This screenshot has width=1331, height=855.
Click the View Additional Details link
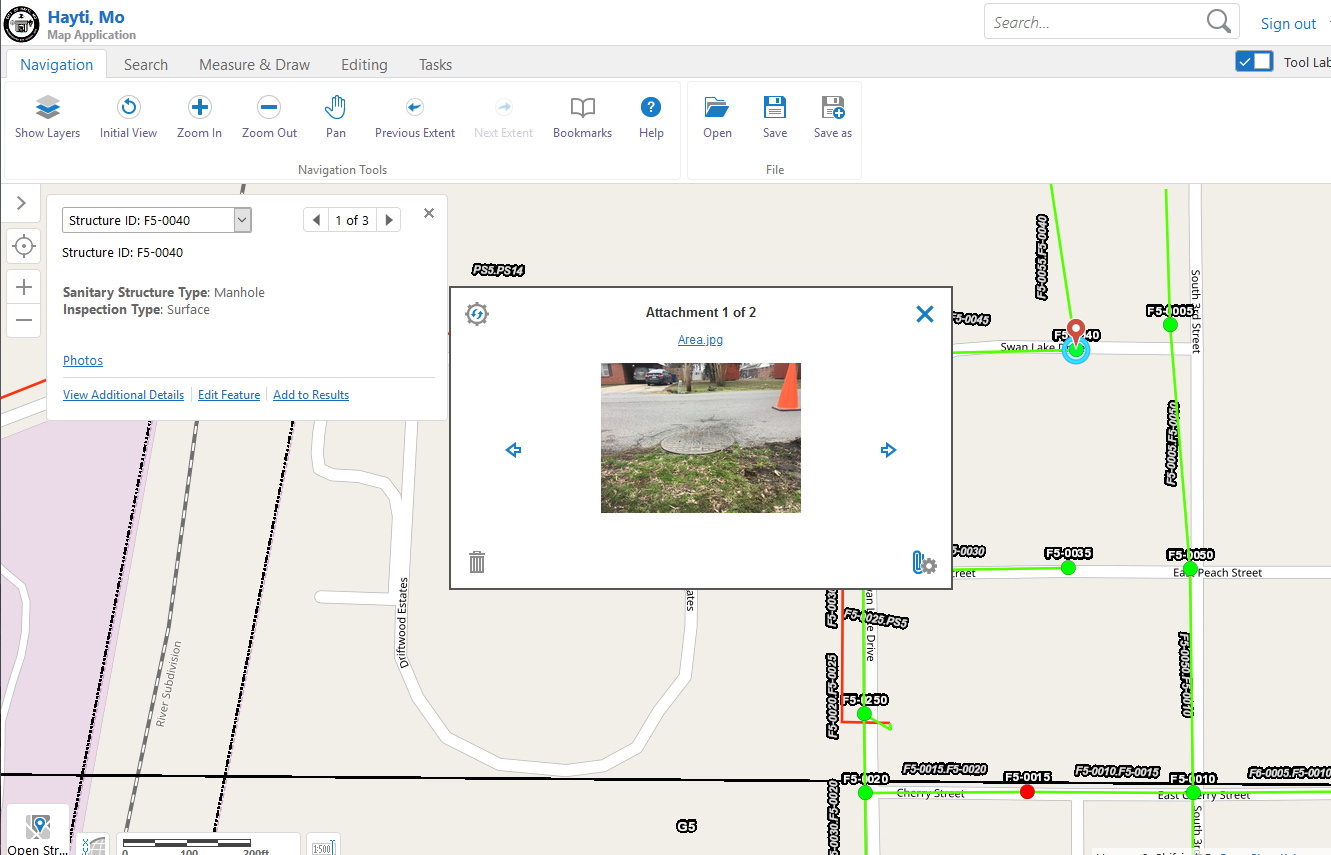[x=123, y=395]
